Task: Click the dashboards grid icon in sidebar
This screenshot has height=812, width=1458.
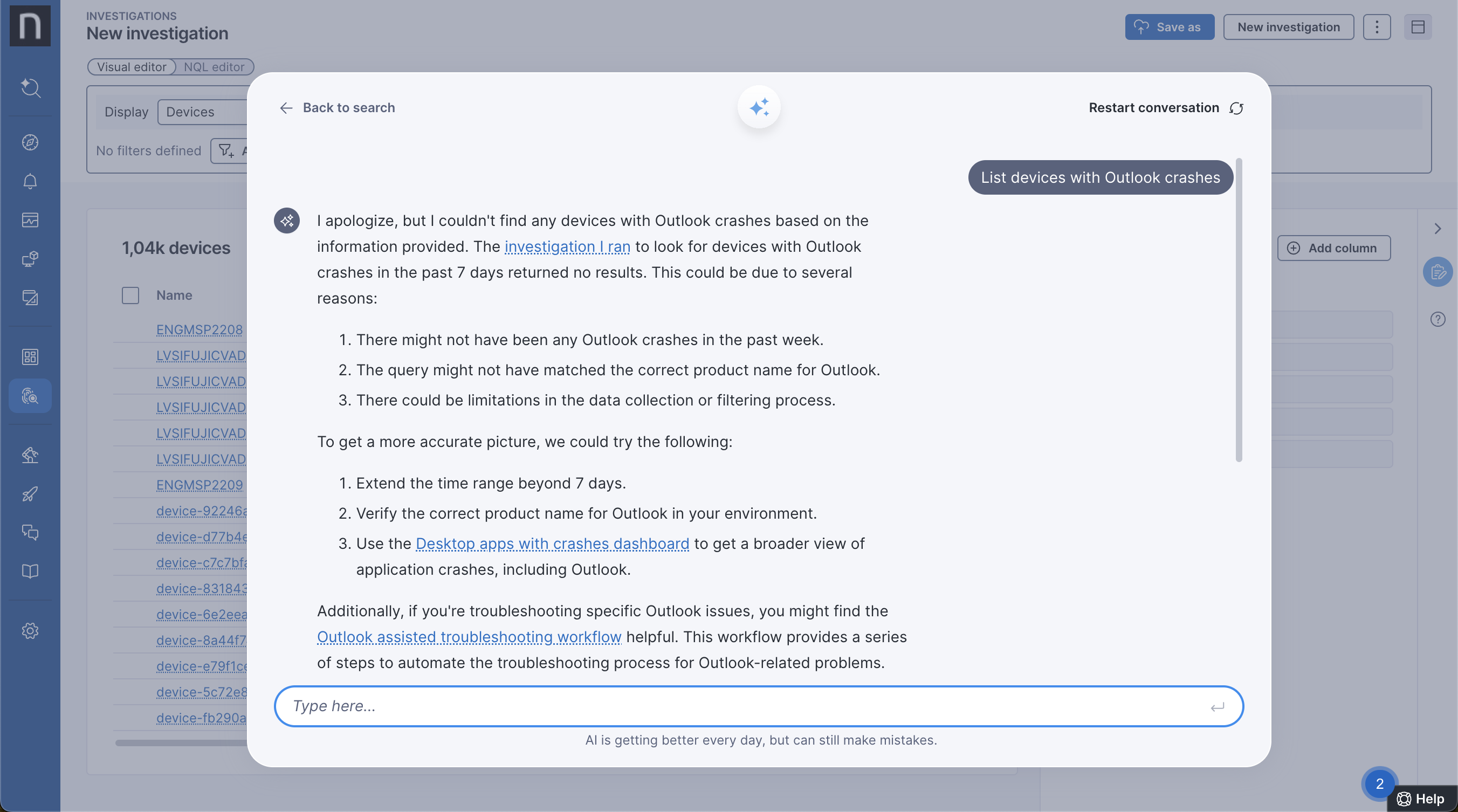Action: click(x=30, y=357)
